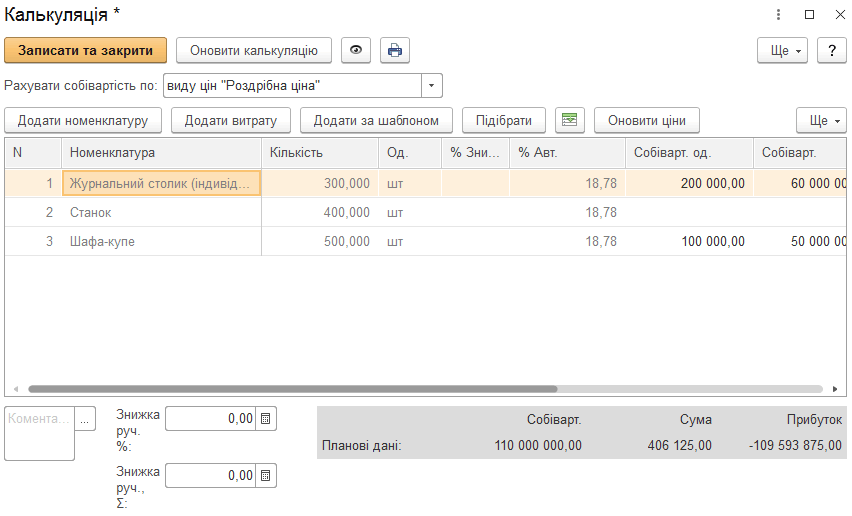Click % Зни... column header
This screenshot has height=516, width=852.
coord(475,153)
